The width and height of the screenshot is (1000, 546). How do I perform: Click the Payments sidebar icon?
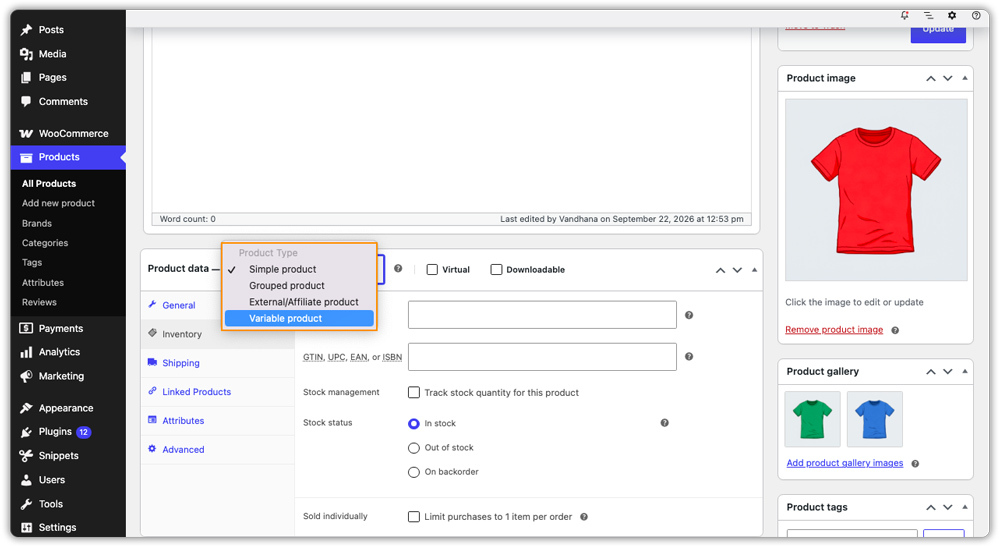(26, 328)
